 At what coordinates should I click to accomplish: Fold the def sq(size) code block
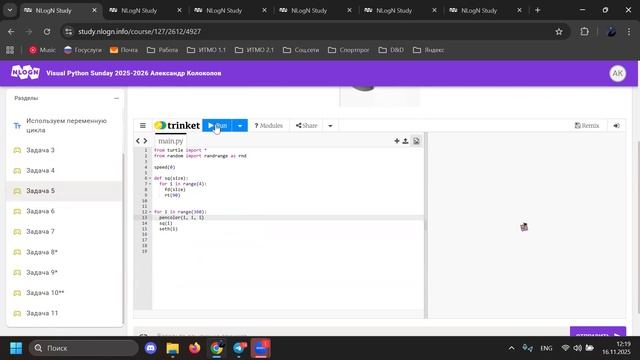(150, 178)
